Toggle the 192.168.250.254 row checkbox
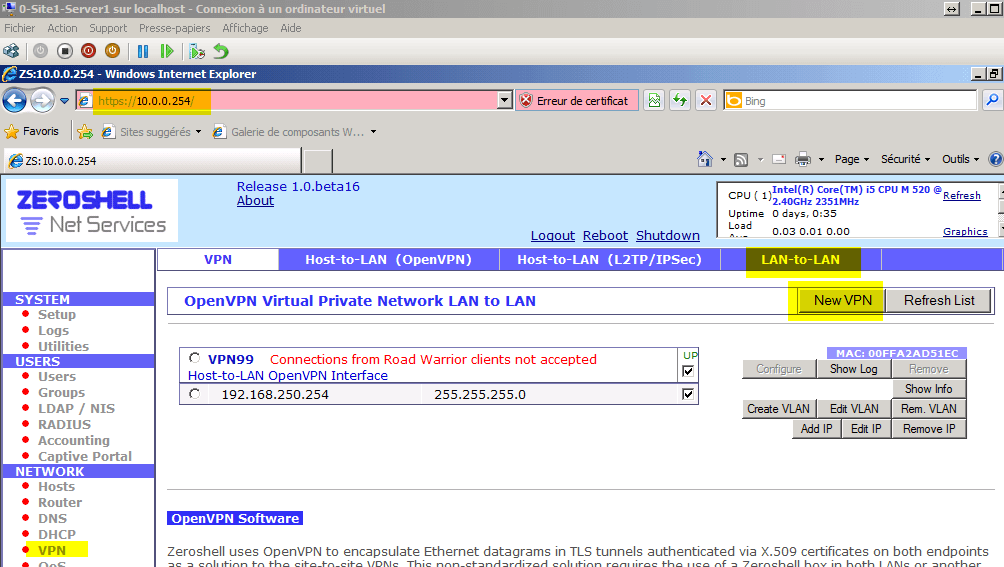 point(688,394)
